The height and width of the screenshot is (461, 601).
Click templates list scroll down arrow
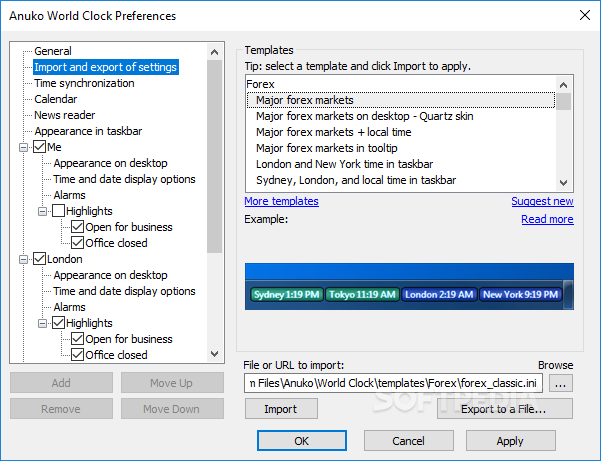click(x=563, y=183)
